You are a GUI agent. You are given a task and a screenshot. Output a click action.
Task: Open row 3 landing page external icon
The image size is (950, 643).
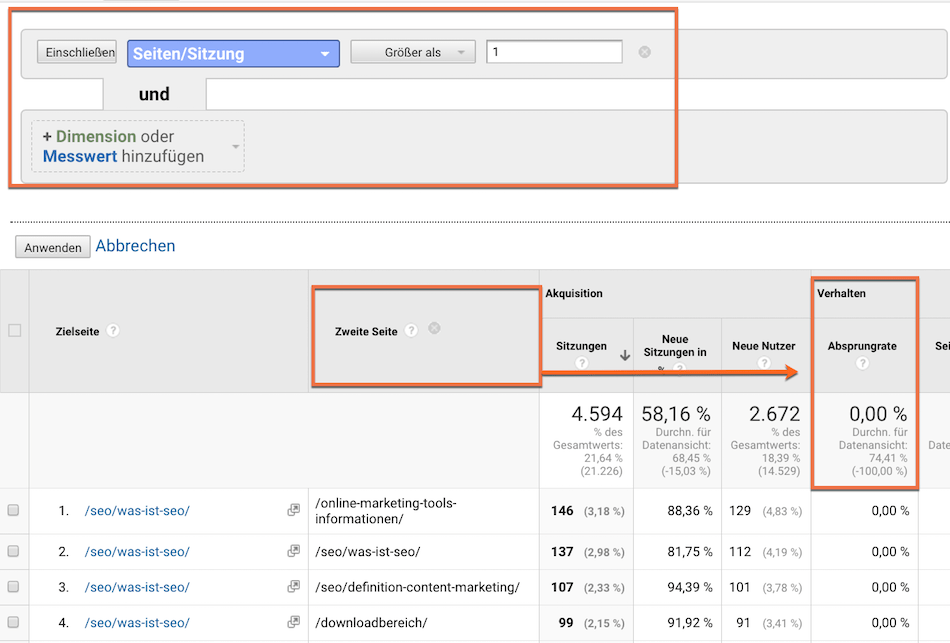[x=293, y=587]
